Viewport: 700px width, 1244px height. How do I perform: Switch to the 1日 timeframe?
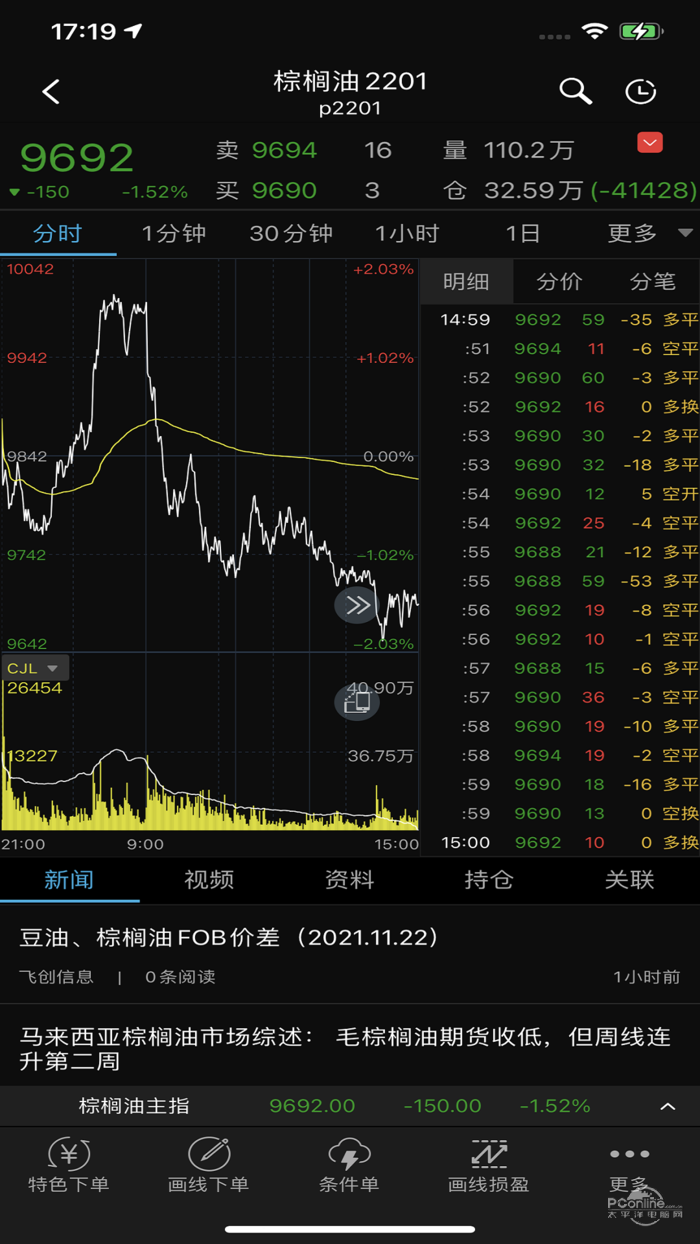[x=523, y=234]
